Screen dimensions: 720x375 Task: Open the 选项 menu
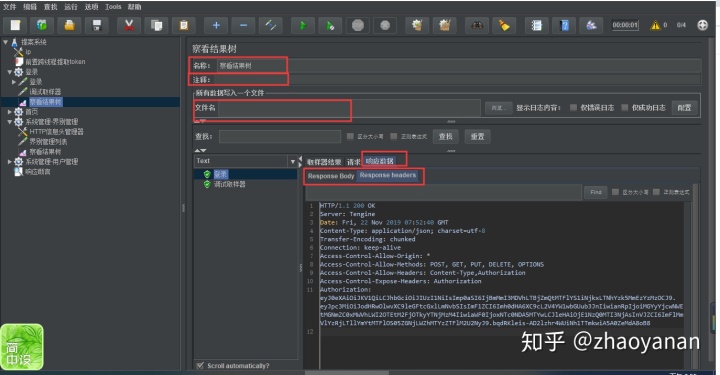click(x=91, y=7)
